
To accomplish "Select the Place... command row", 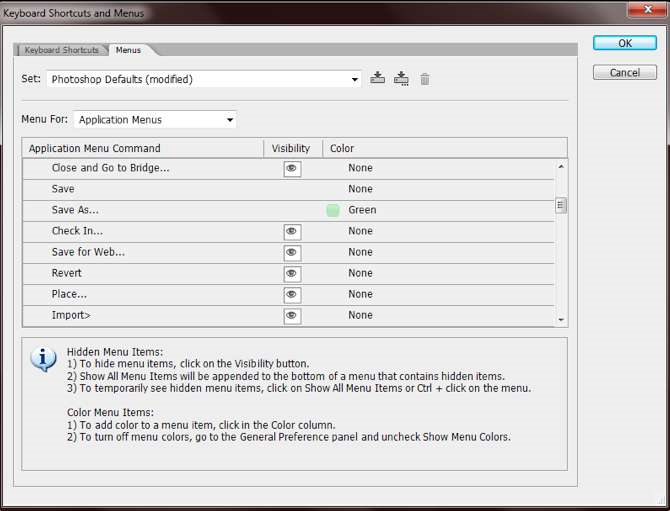I will tap(288, 294).
